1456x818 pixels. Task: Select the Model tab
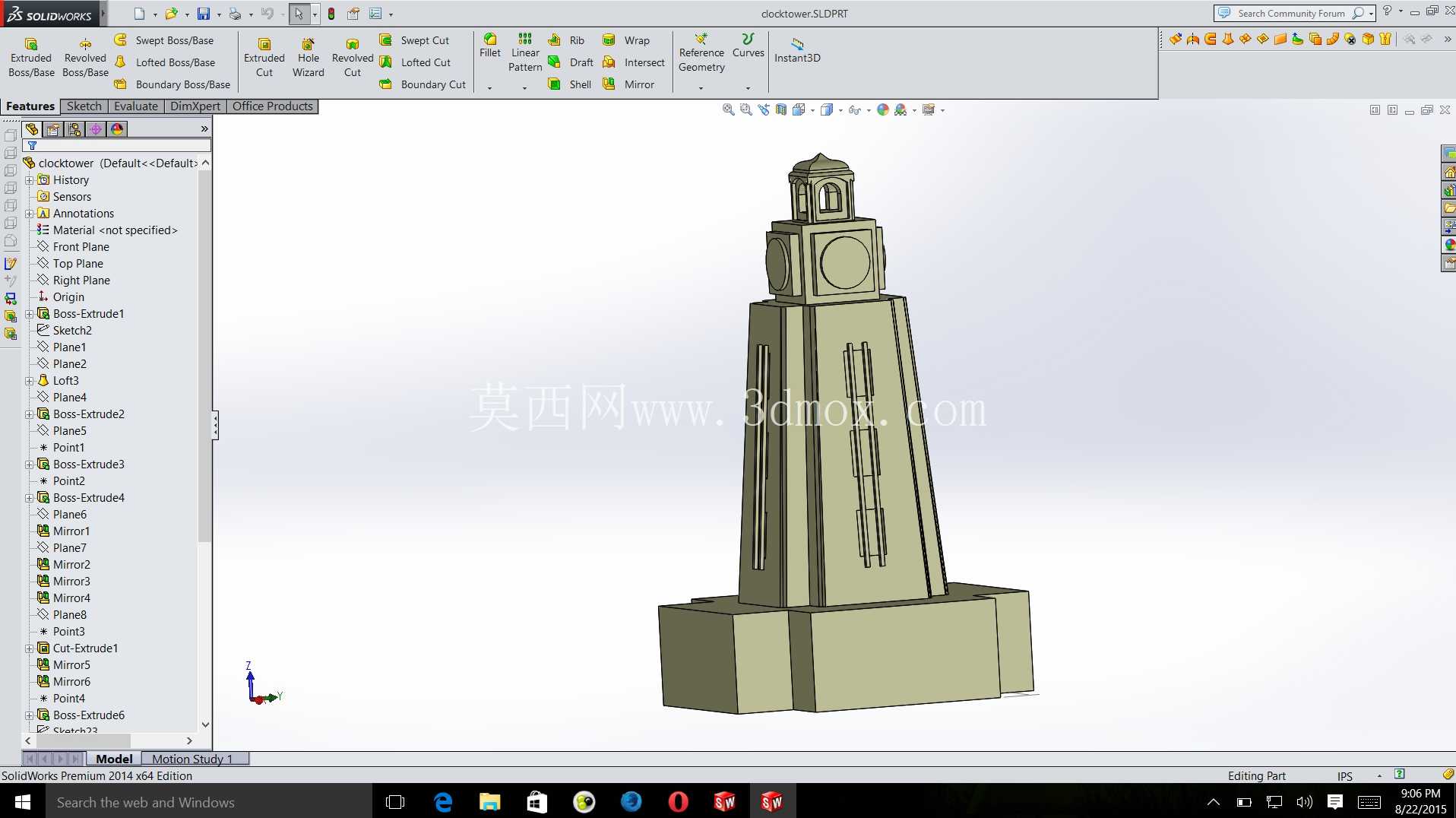click(114, 759)
